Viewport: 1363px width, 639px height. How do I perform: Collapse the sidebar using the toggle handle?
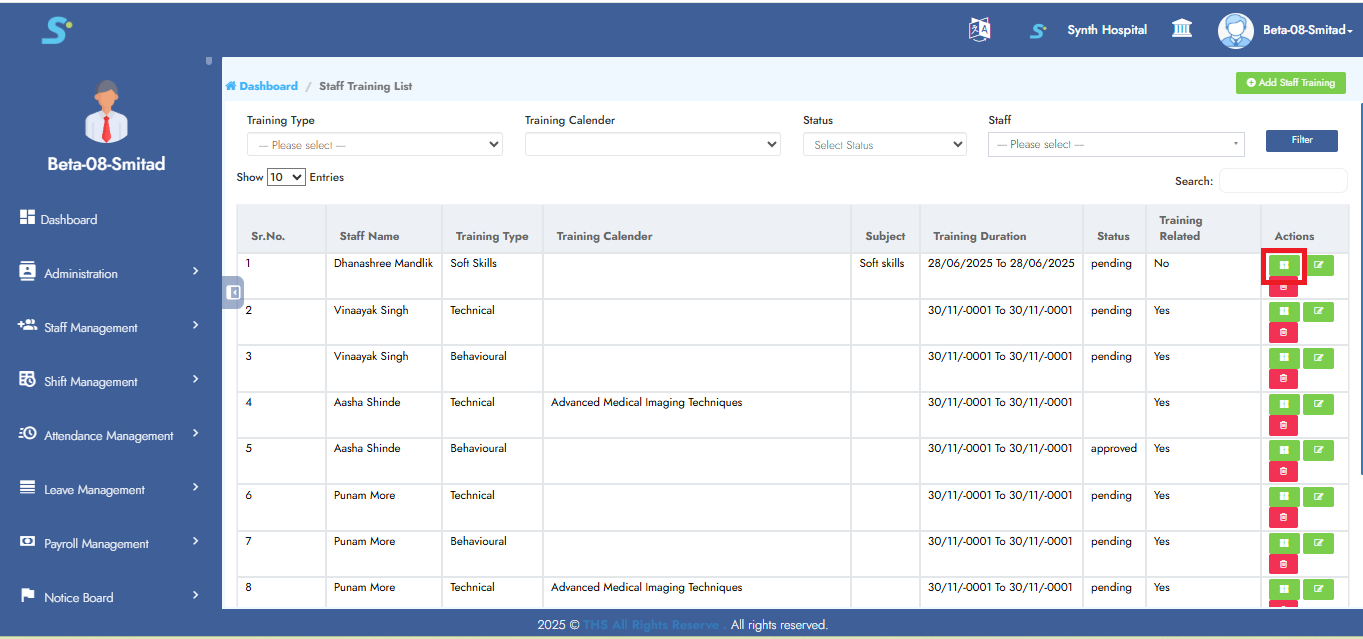pos(233,293)
